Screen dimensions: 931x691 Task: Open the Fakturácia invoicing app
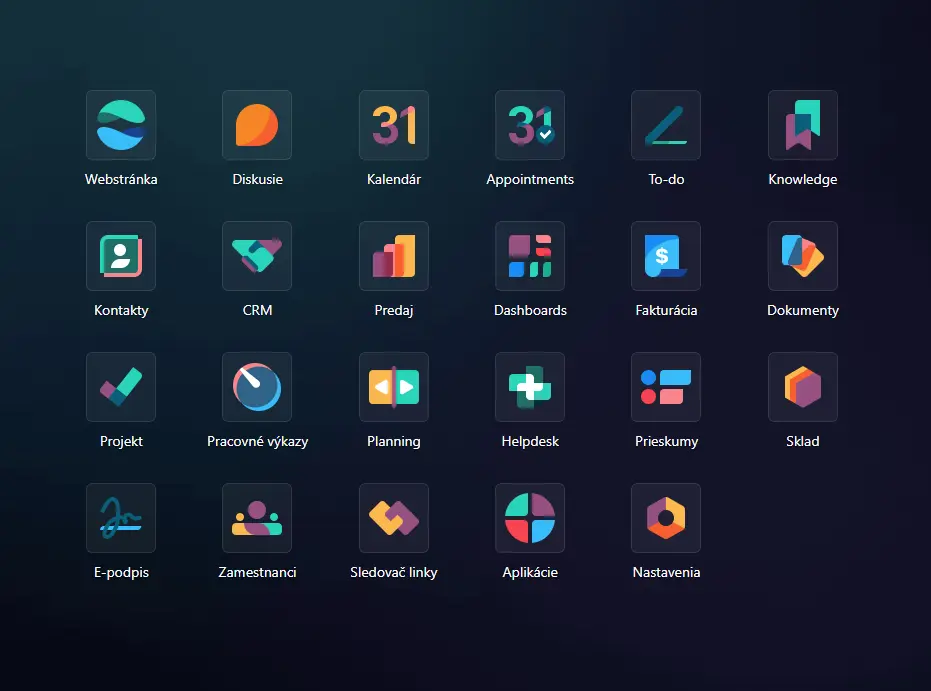click(x=666, y=256)
